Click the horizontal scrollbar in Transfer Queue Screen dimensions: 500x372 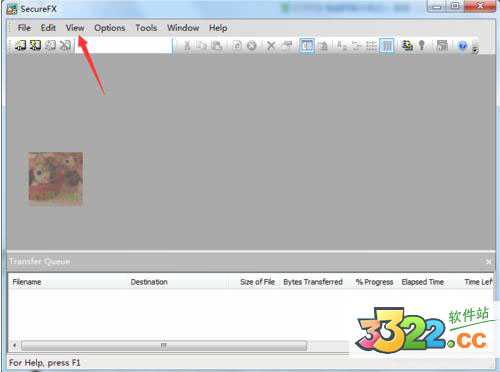coord(164,345)
